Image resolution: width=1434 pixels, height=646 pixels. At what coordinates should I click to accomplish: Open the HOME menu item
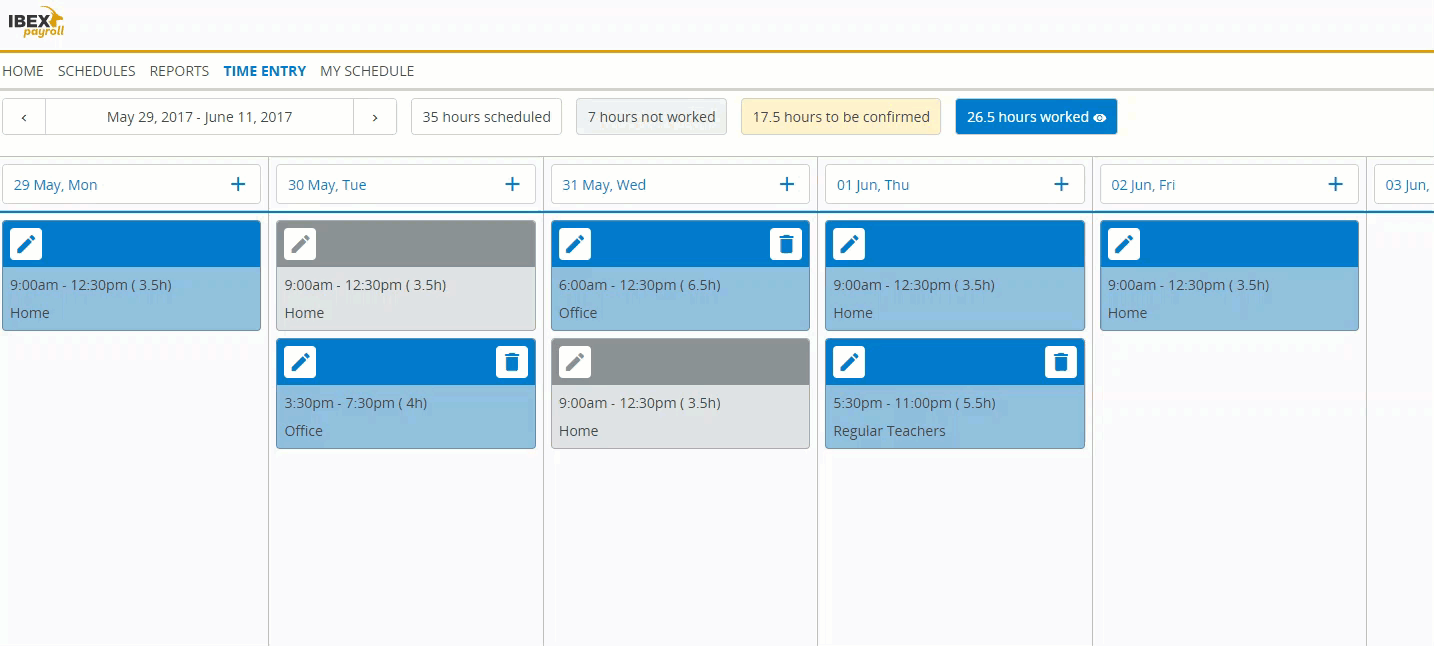click(23, 71)
